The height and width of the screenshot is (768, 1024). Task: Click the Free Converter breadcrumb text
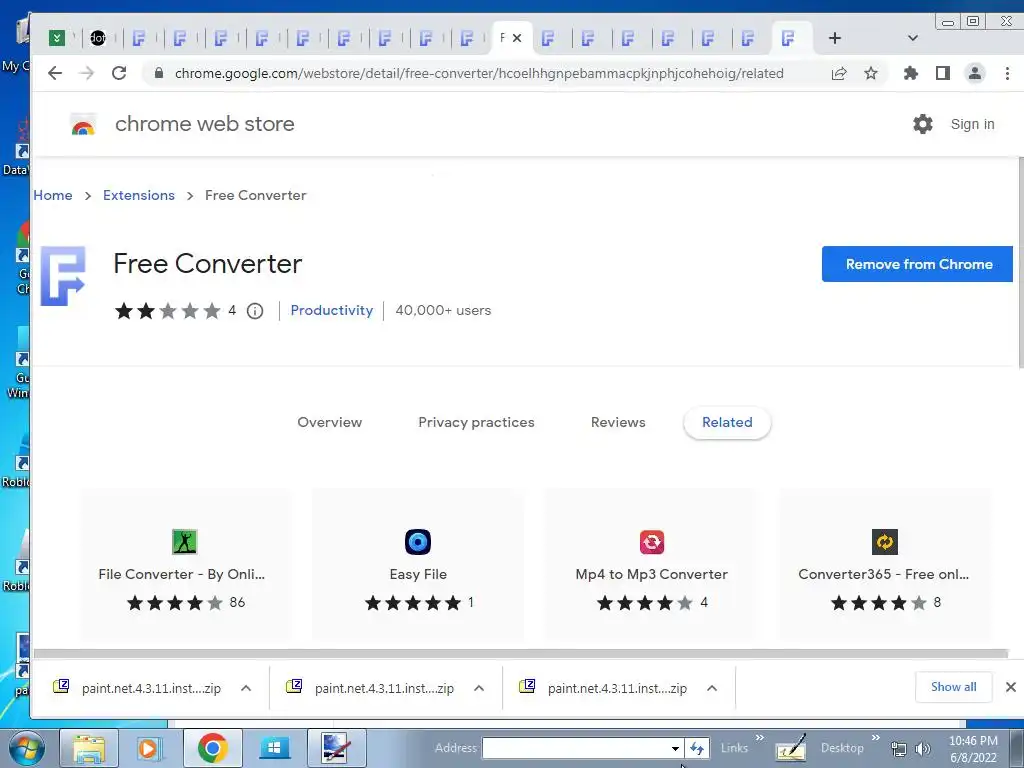255,195
